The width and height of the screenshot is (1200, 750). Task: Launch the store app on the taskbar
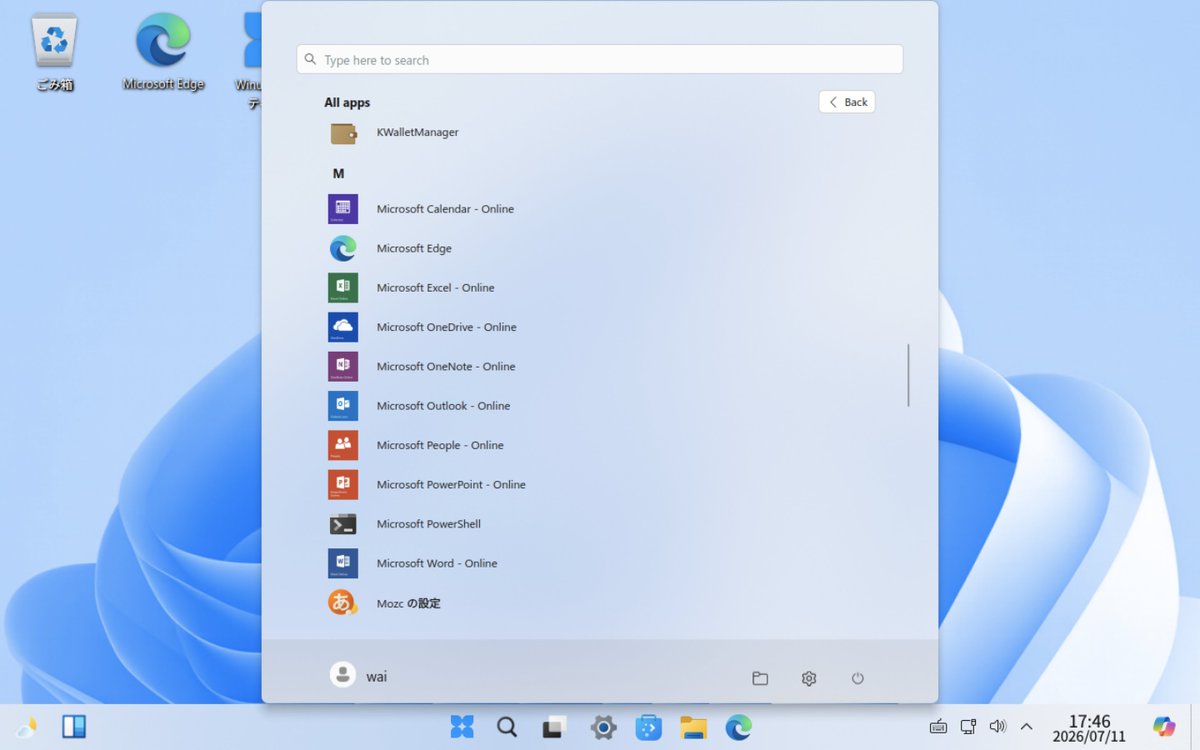648,727
